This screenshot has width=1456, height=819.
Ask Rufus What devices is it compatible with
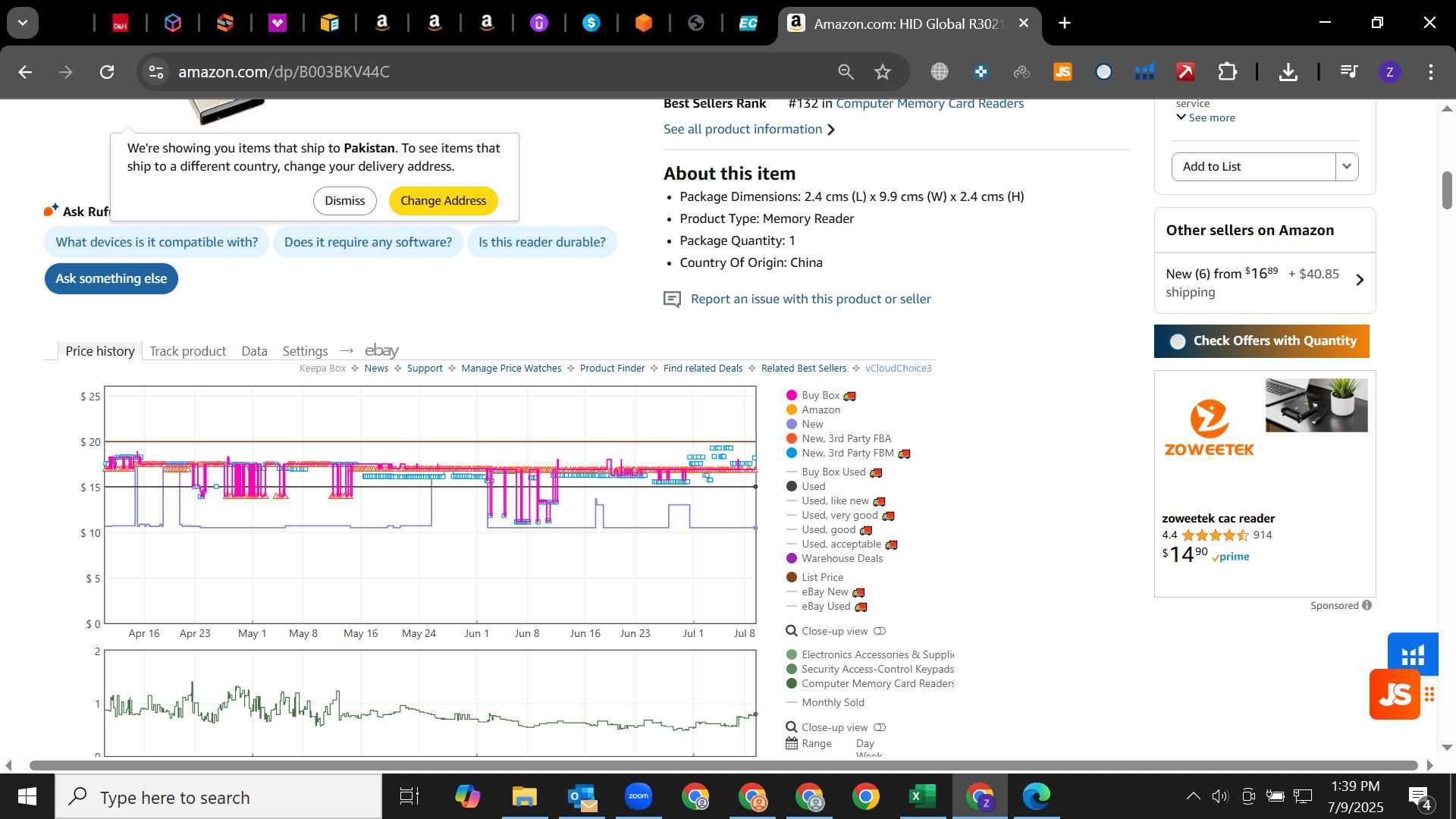tap(157, 242)
